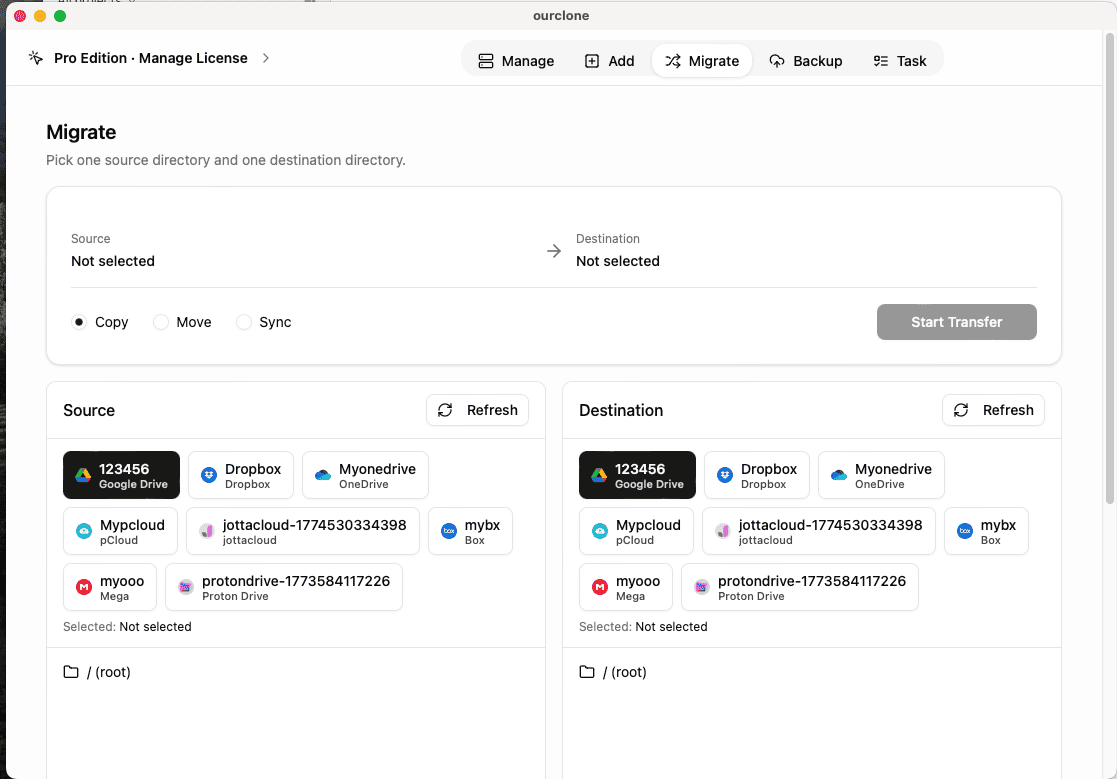Click the Proton Drive icon in Destination panel

coord(702,587)
